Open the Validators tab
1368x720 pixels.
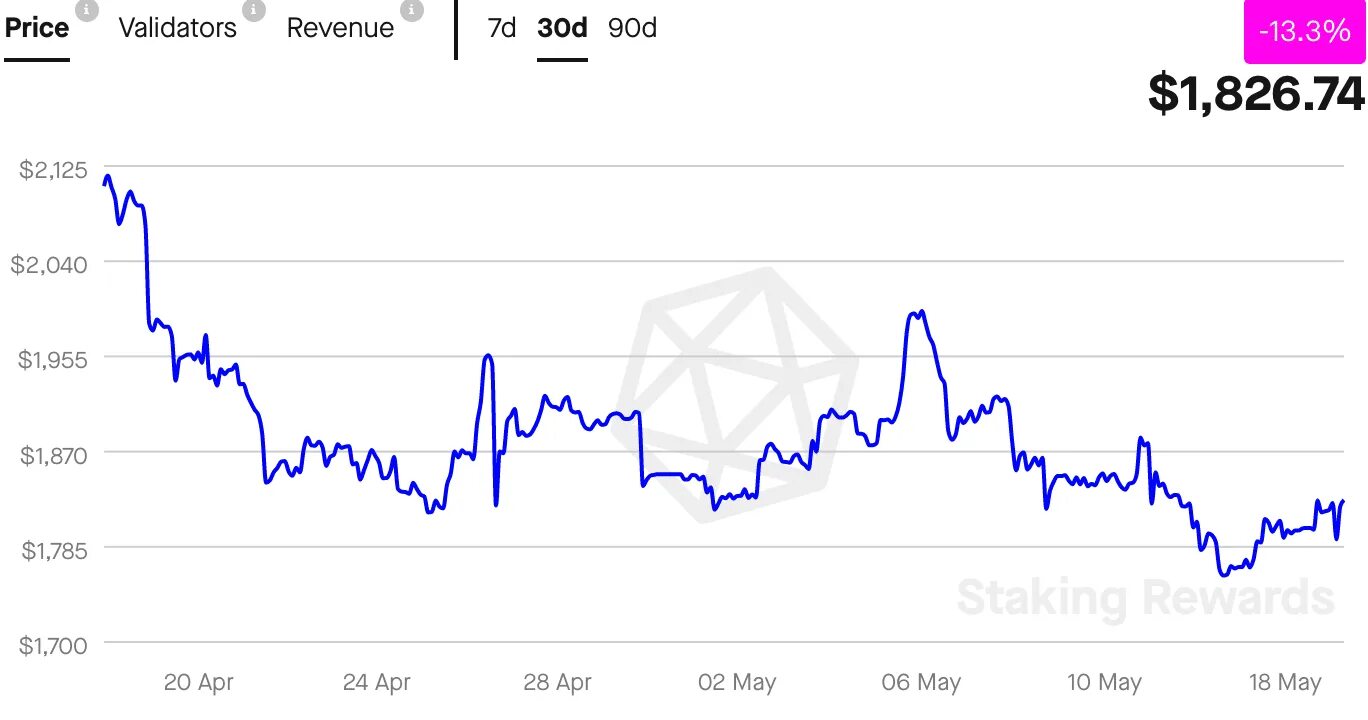tap(178, 28)
